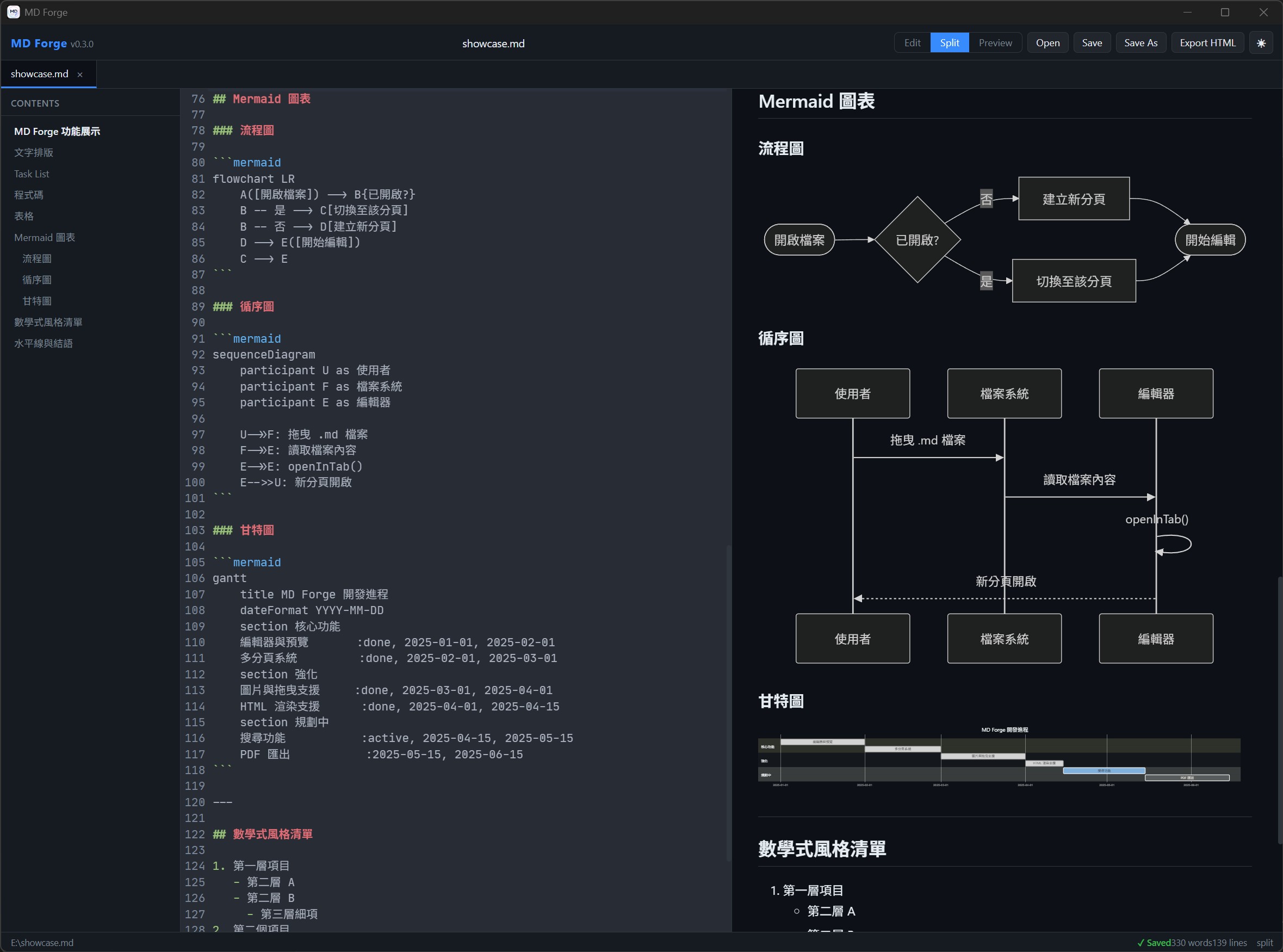
Task: Close the showcase.md tab with its x
Action: point(80,75)
